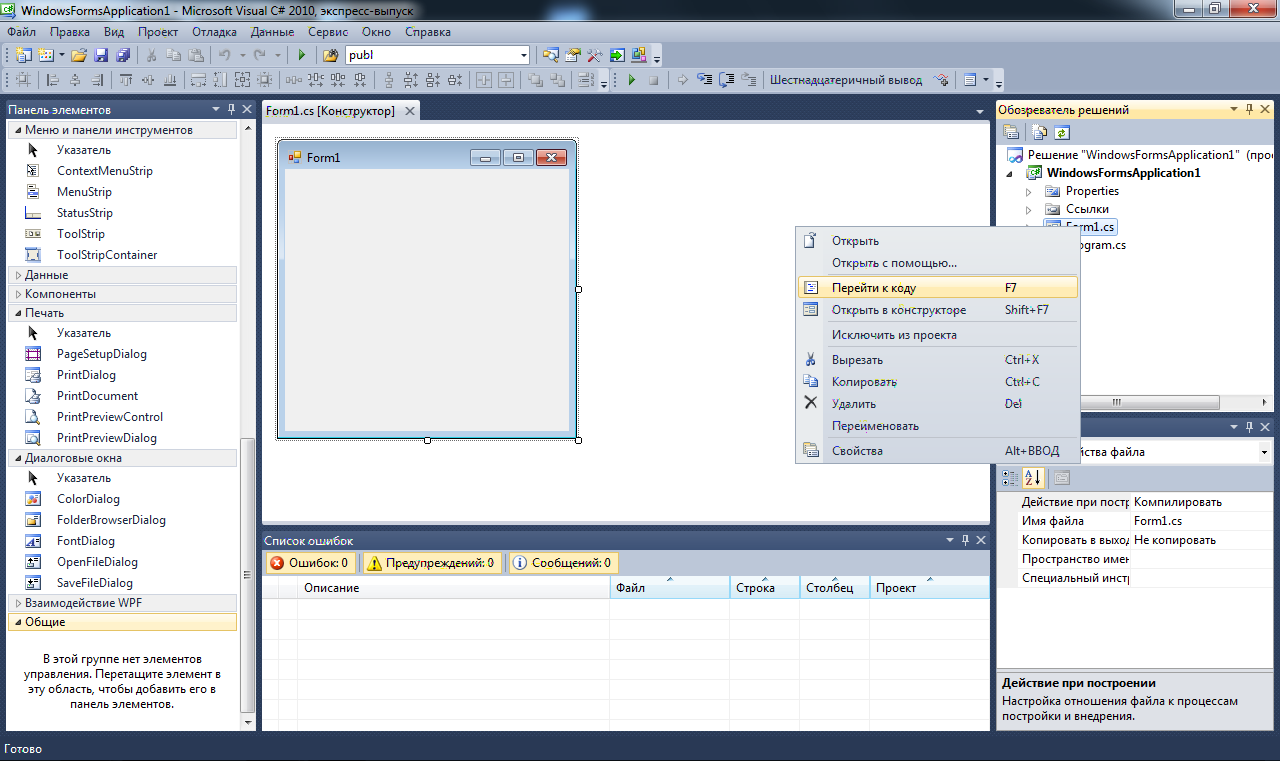Expand the Данные toolbox group
This screenshot has width=1281, height=761.
point(123,275)
